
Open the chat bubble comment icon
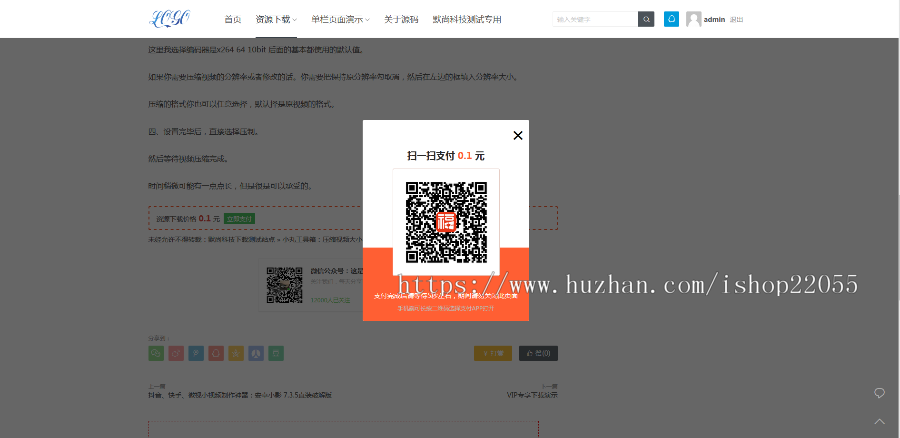pyautogui.click(x=879, y=393)
